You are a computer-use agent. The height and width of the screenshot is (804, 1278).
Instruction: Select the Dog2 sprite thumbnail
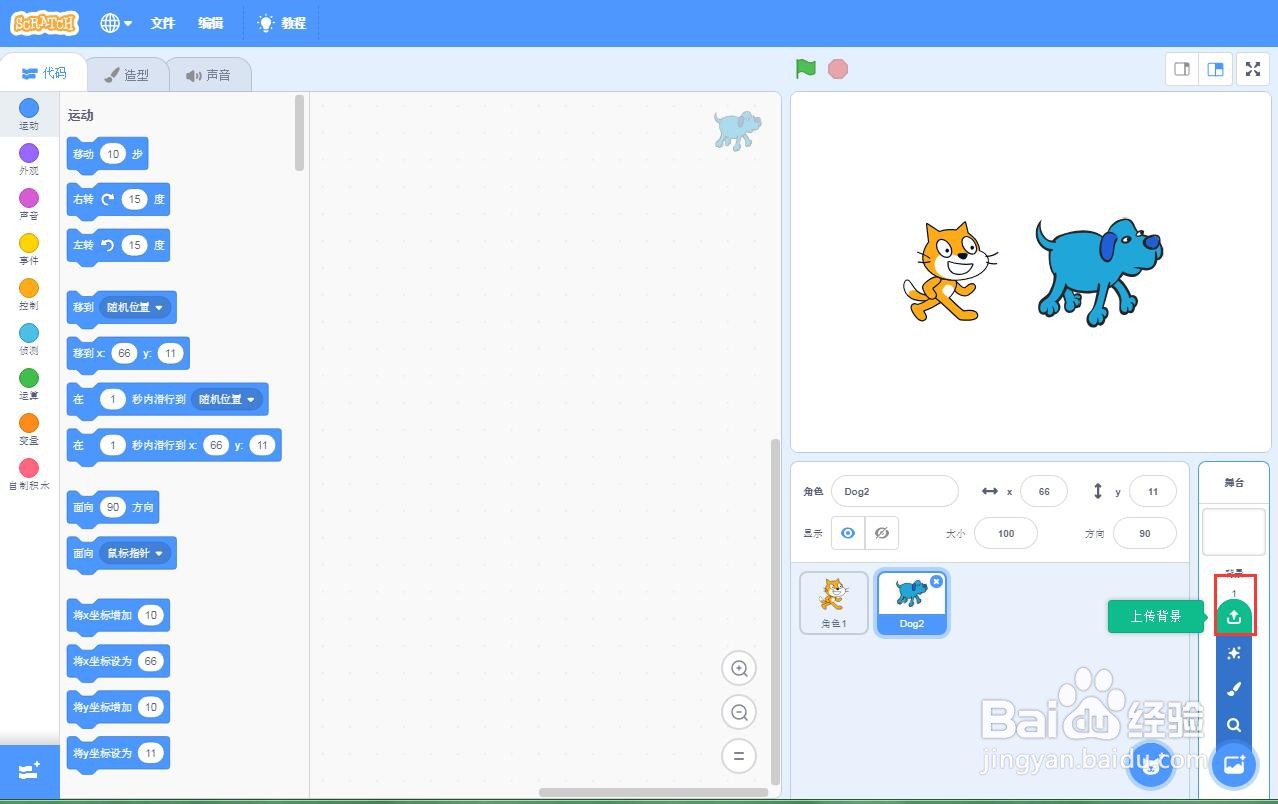[x=911, y=603]
